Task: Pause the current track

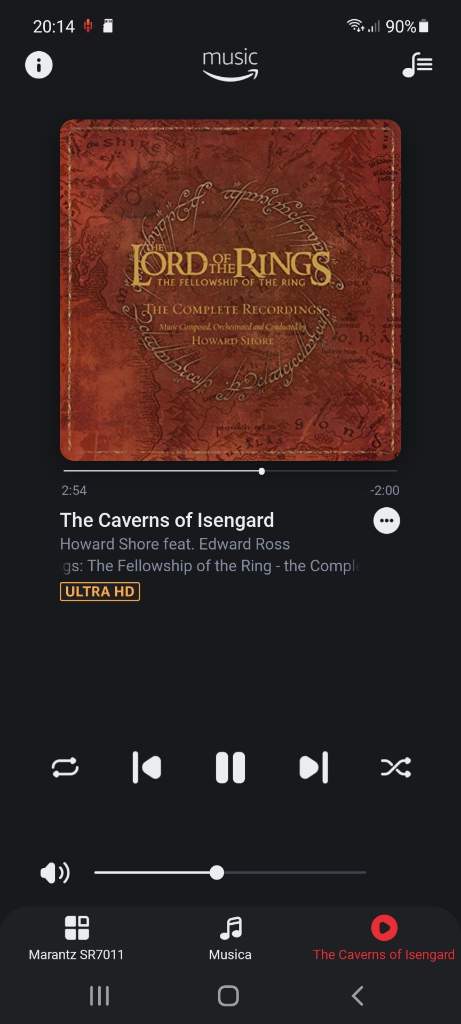Action: click(230, 767)
